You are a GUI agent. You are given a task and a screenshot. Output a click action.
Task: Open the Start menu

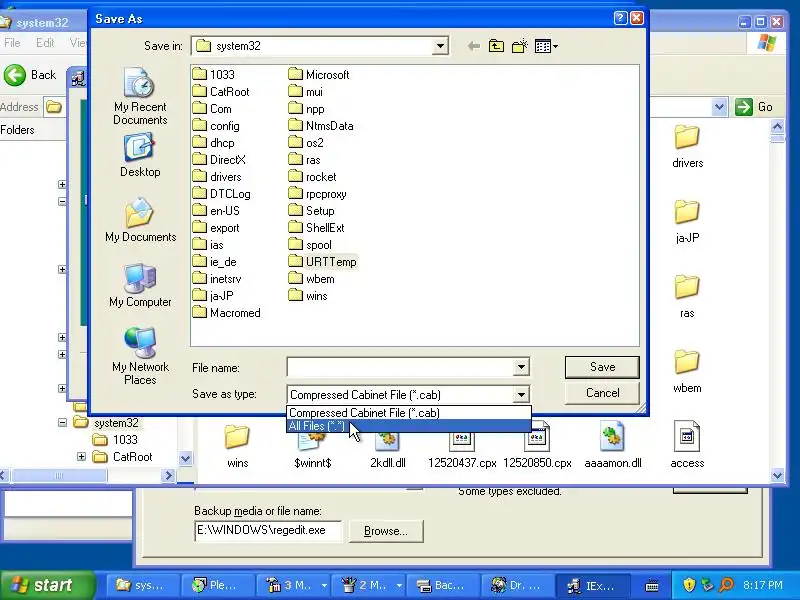[x=48, y=585]
